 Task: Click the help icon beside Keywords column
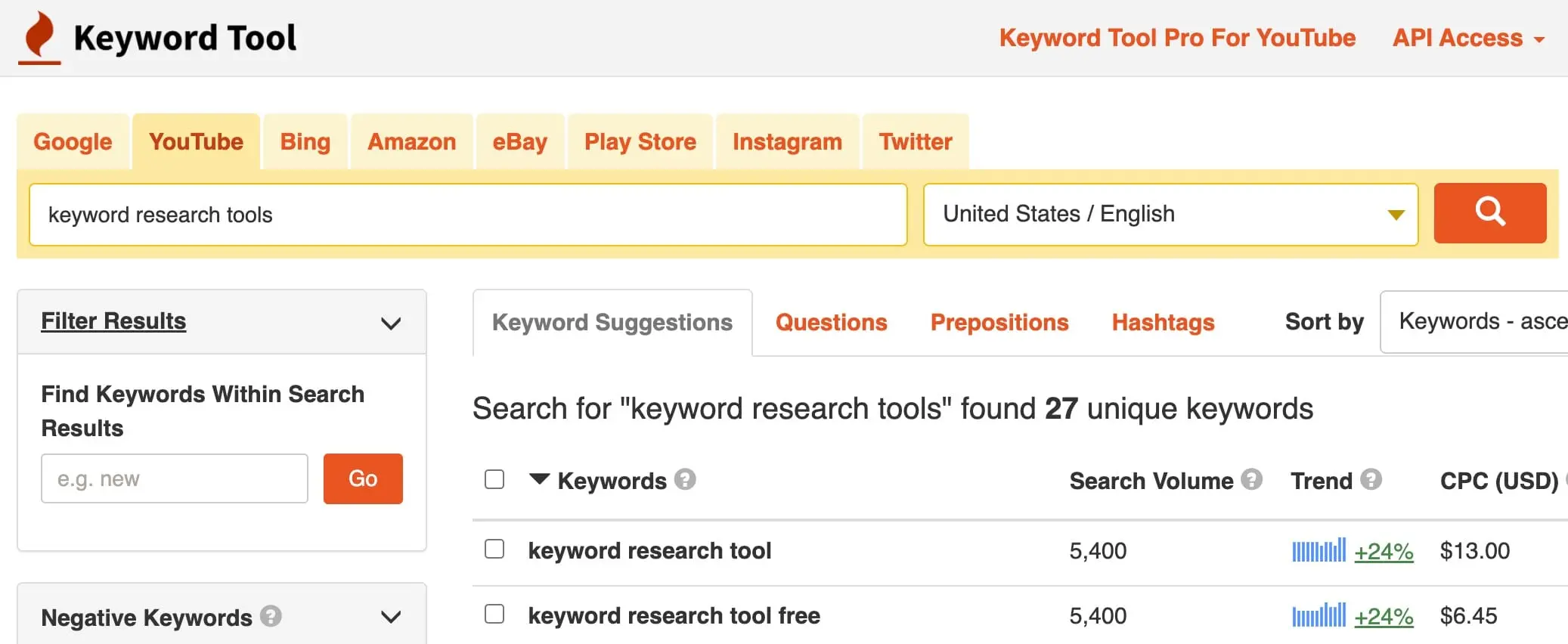click(x=685, y=479)
